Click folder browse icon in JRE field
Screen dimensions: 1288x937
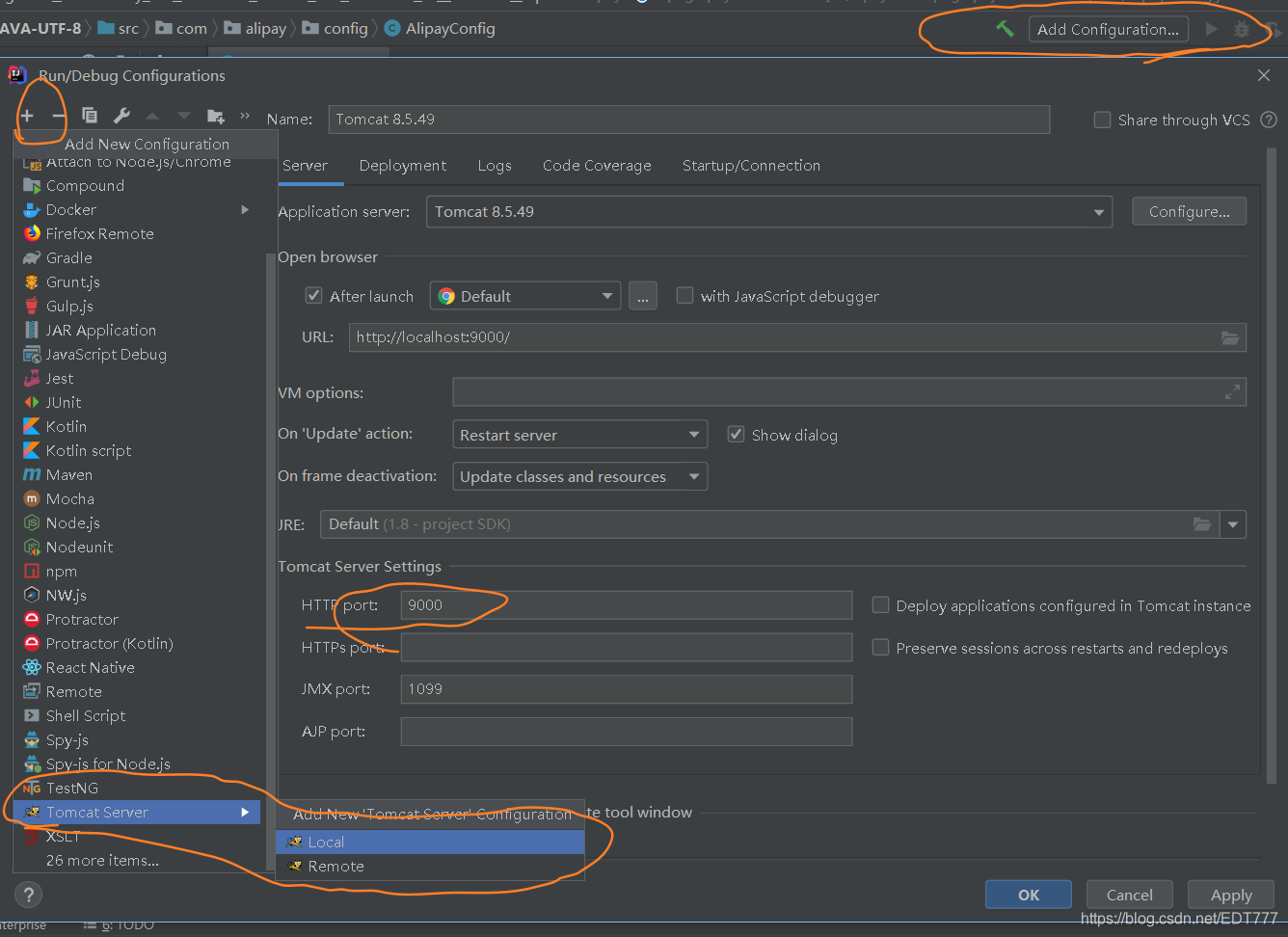pyautogui.click(x=1202, y=524)
